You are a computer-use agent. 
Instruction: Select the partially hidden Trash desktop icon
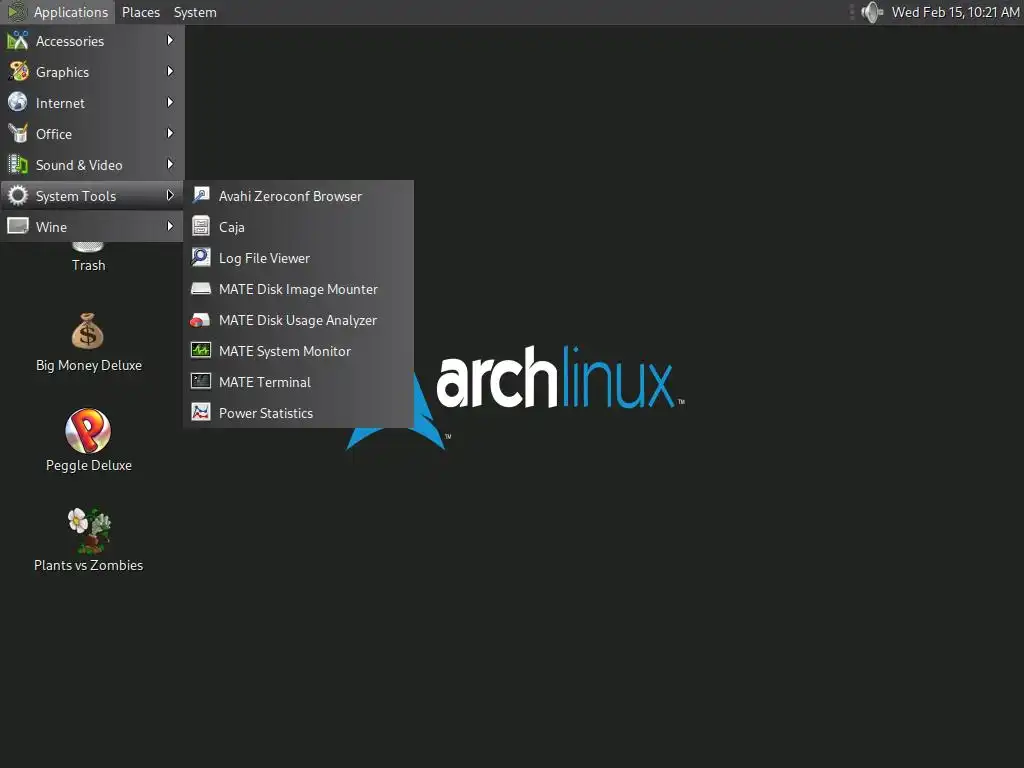click(x=88, y=247)
